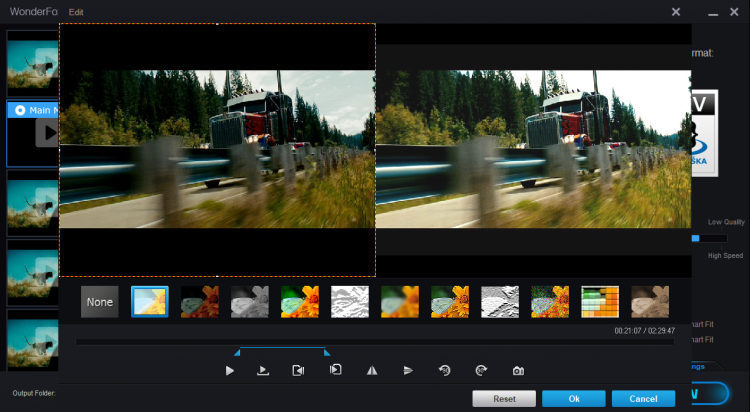Image resolution: width=750 pixels, height=412 pixels.
Task: Click the Reset button
Action: pos(505,398)
